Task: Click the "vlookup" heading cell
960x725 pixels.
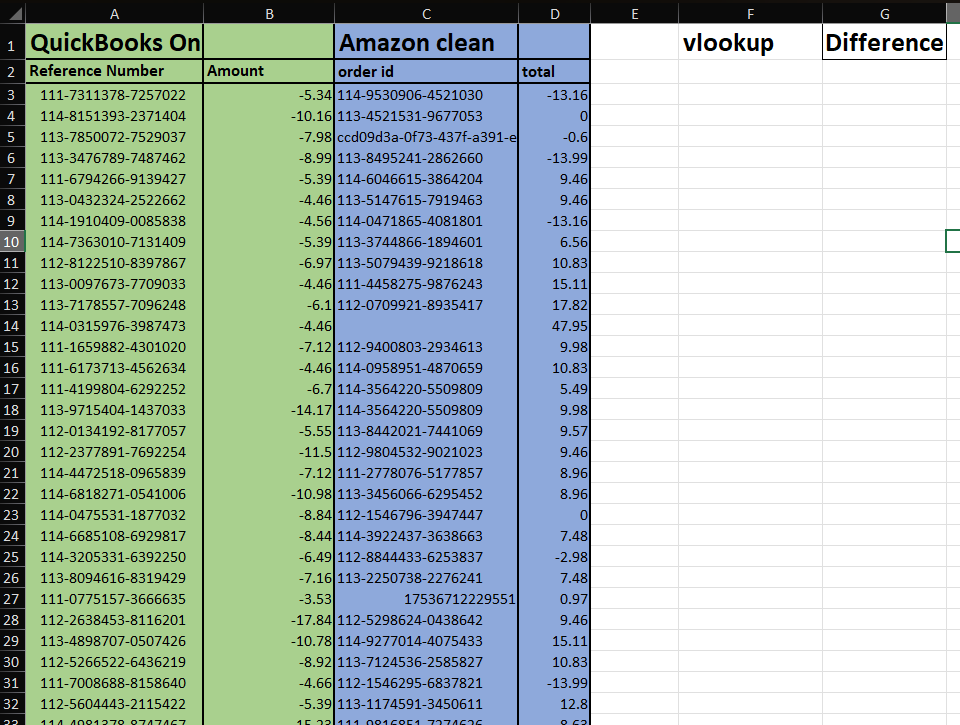Action: pyautogui.click(x=750, y=43)
